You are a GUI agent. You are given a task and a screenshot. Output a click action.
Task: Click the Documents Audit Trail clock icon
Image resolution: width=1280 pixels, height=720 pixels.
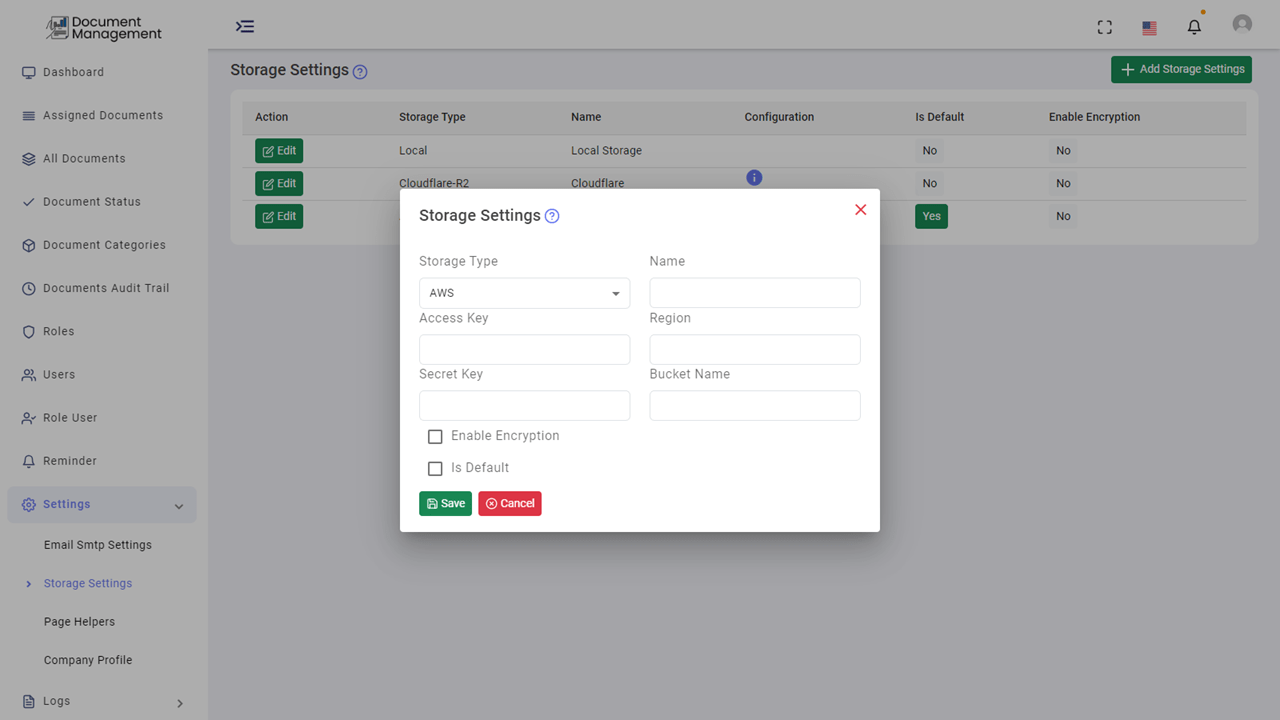27,288
